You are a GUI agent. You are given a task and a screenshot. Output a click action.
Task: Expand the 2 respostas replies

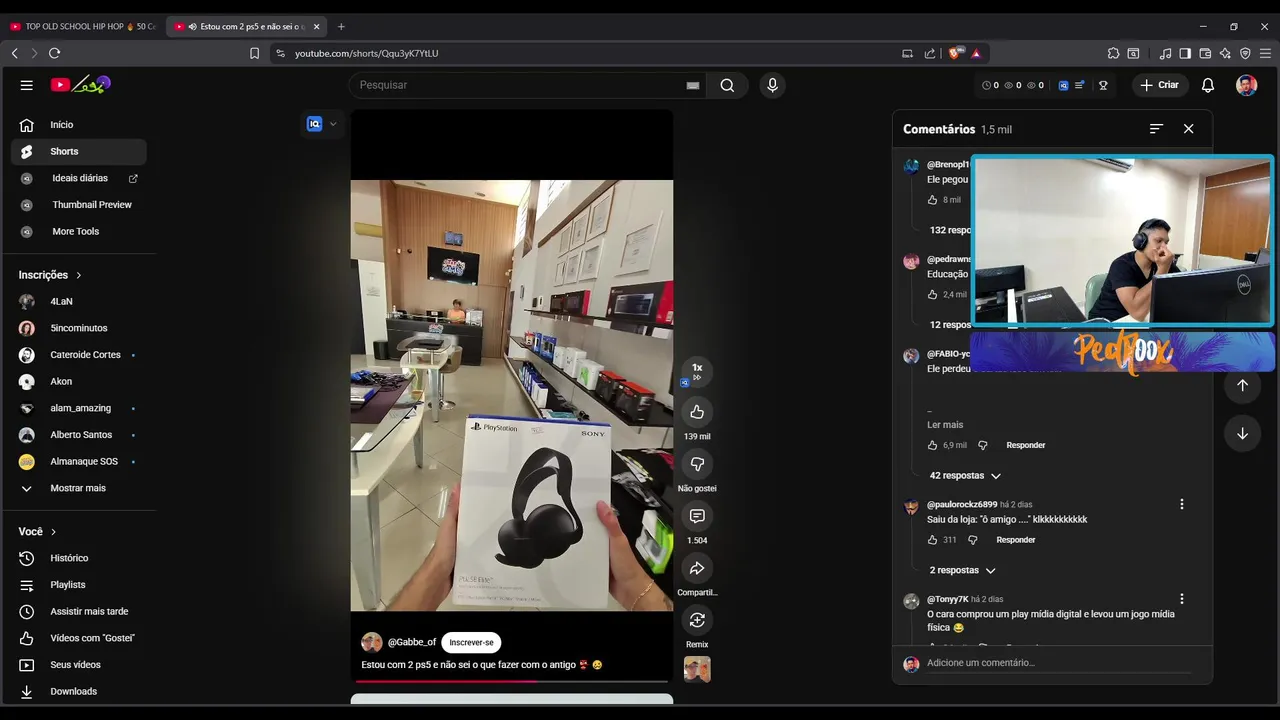coord(962,570)
